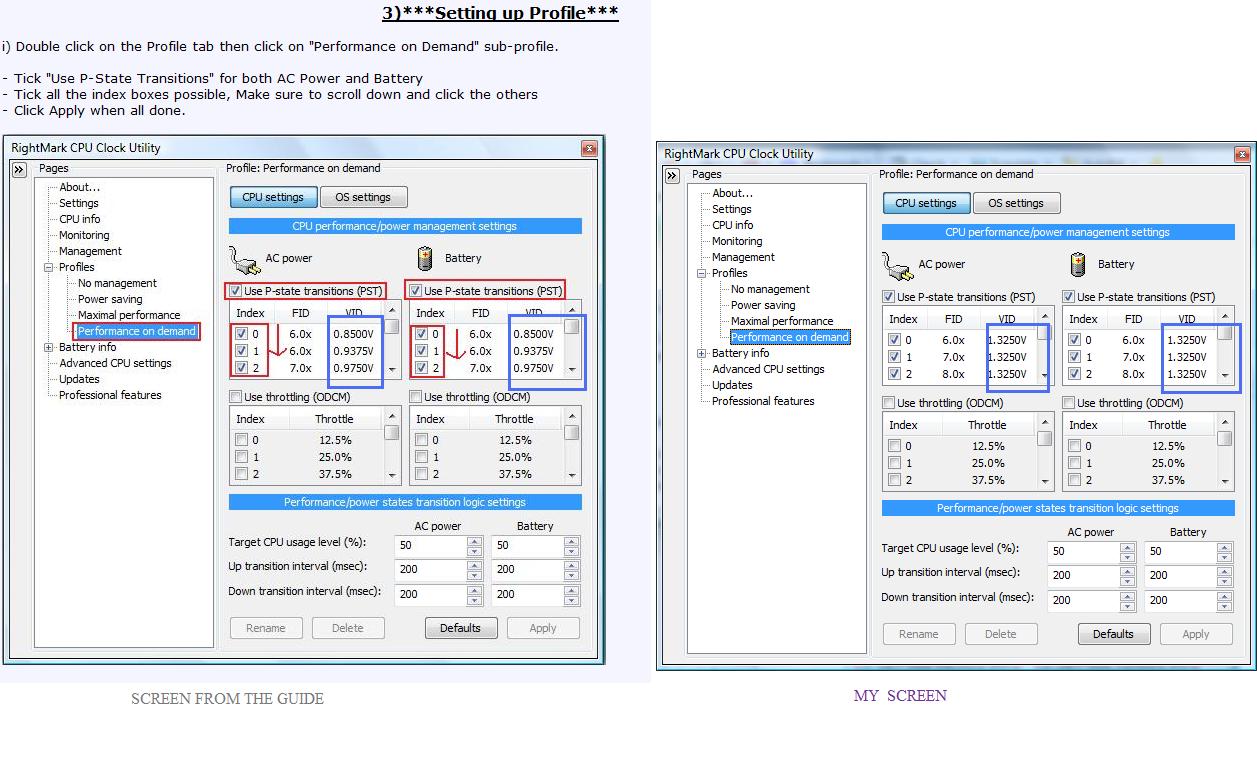This screenshot has width=1257, height=757.
Task: Uncheck AC power index 1 at 7.0x in My Screen window
Action: click(x=894, y=357)
